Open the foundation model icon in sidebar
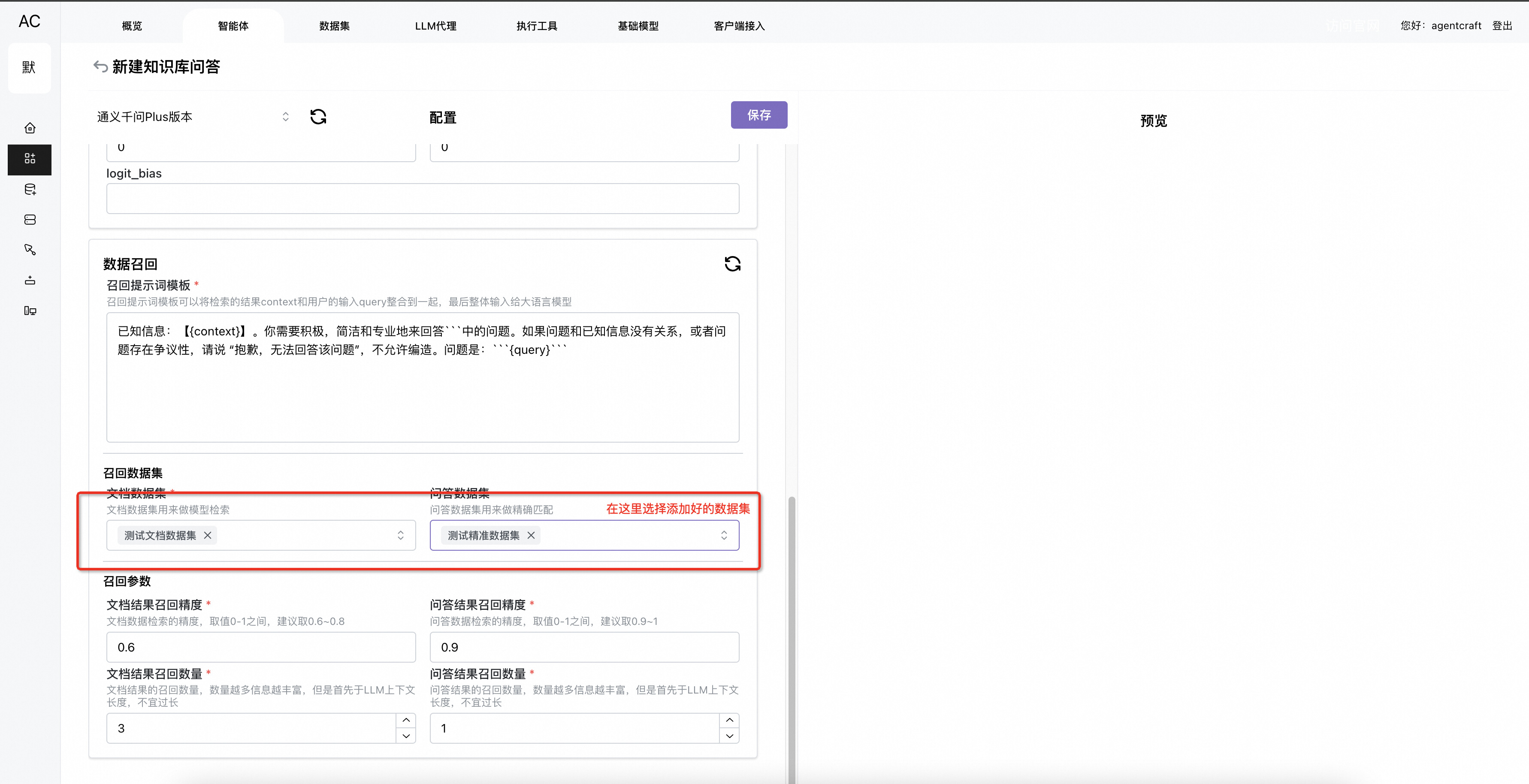 click(x=30, y=280)
